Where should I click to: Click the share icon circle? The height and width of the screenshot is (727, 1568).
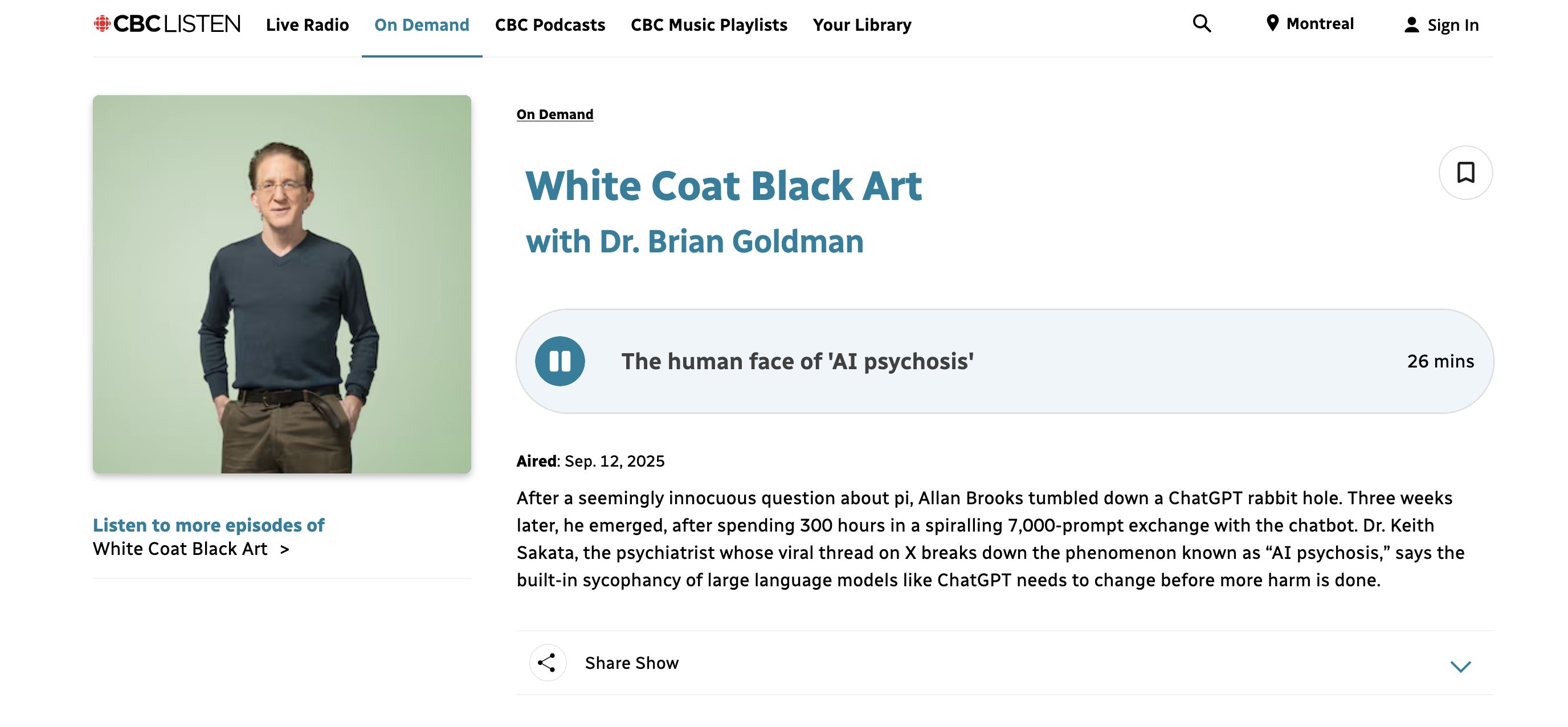coord(547,663)
